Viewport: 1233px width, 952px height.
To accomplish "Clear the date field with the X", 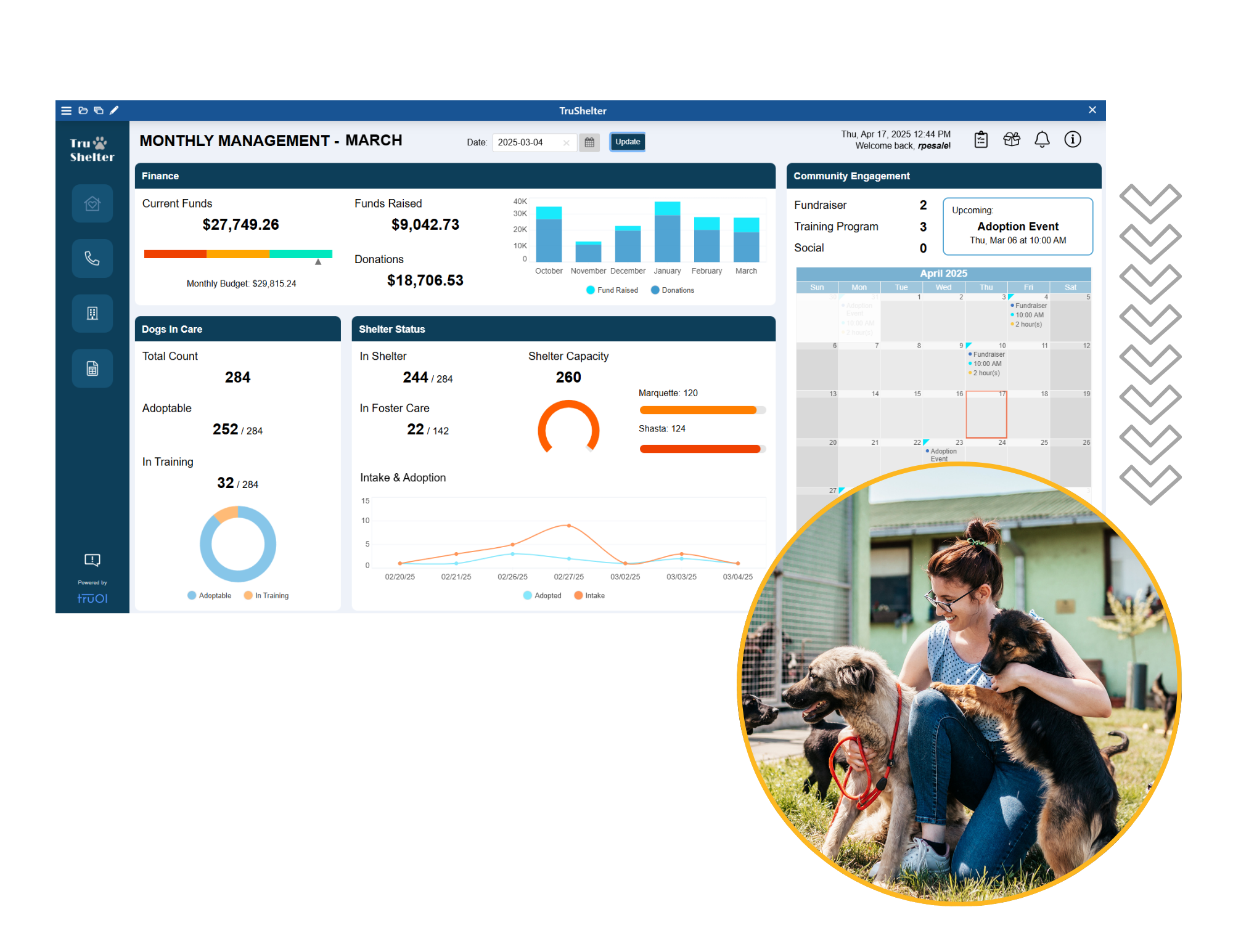I will coord(566,142).
